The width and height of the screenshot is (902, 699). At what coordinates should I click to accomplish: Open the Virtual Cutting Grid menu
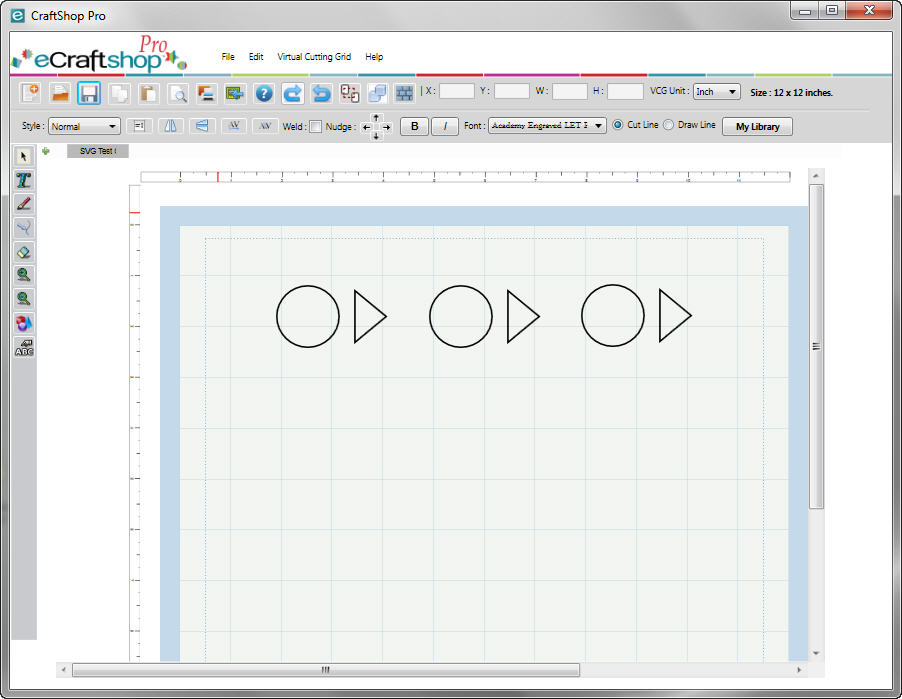tap(315, 57)
